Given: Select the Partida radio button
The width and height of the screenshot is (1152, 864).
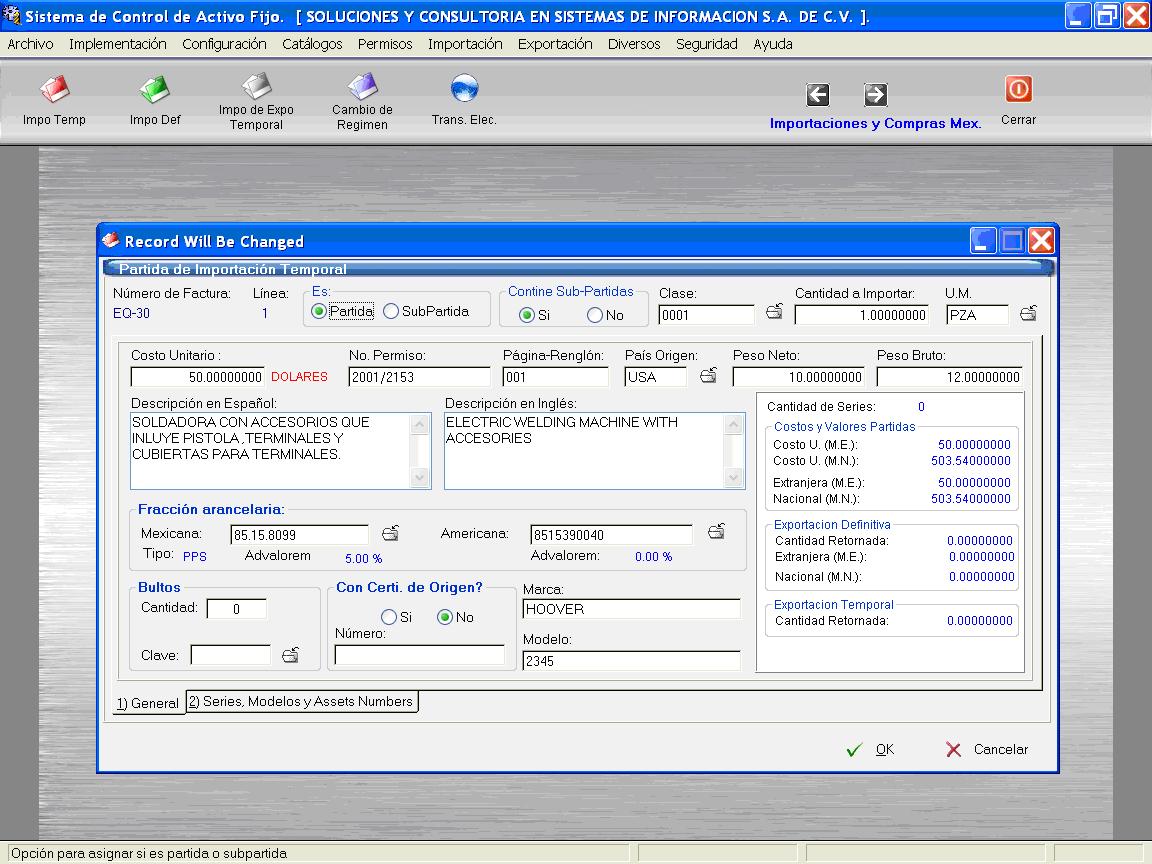Looking at the screenshot, I should [318, 312].
